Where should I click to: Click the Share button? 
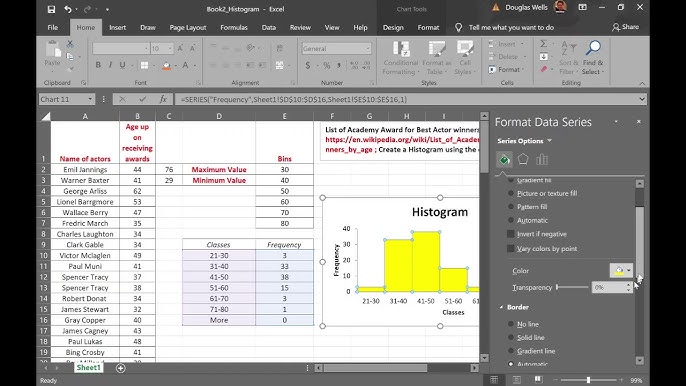626,27
